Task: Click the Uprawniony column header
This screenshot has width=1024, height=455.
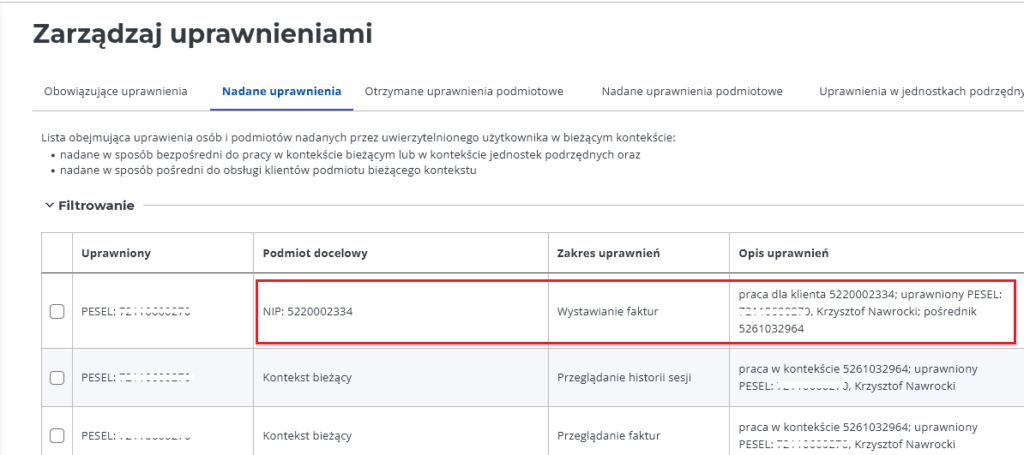Action: 116,253
